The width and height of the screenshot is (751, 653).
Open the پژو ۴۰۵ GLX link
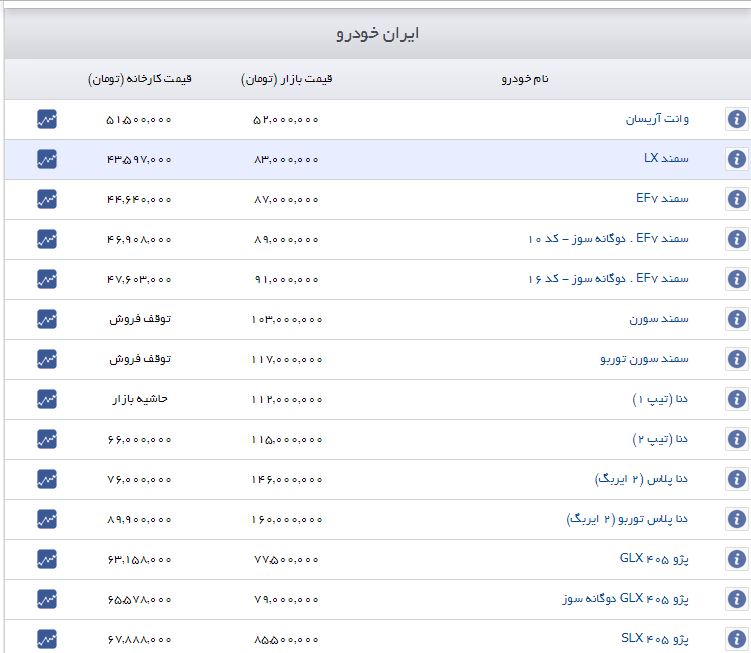click(654, 559)
